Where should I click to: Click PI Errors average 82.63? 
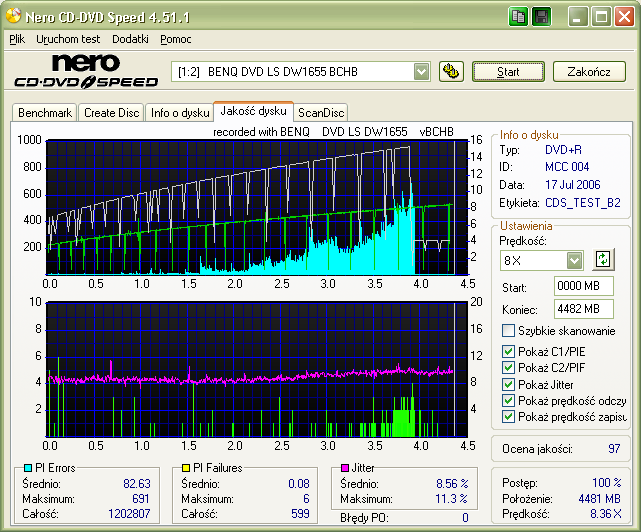click(x=137, y=484)
